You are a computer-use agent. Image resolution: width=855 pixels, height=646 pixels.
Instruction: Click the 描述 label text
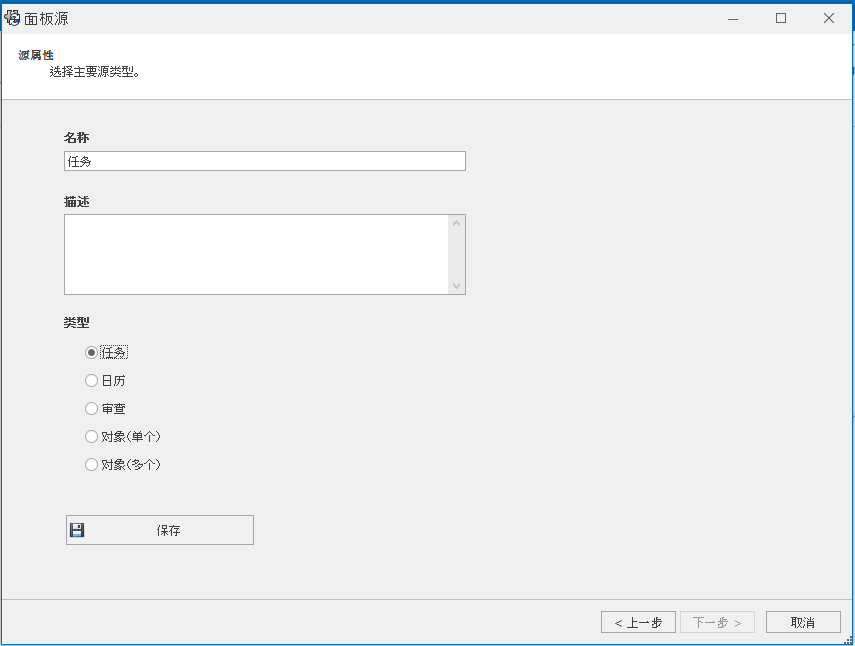tap(76, 202)
